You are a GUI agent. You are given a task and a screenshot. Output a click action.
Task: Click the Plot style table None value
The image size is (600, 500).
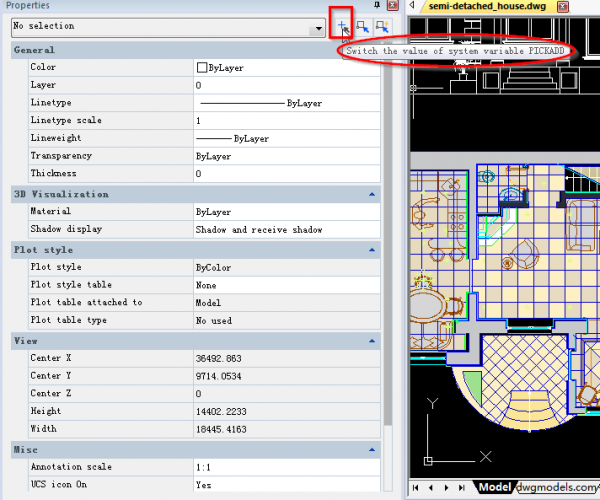[x=287, y=285]
